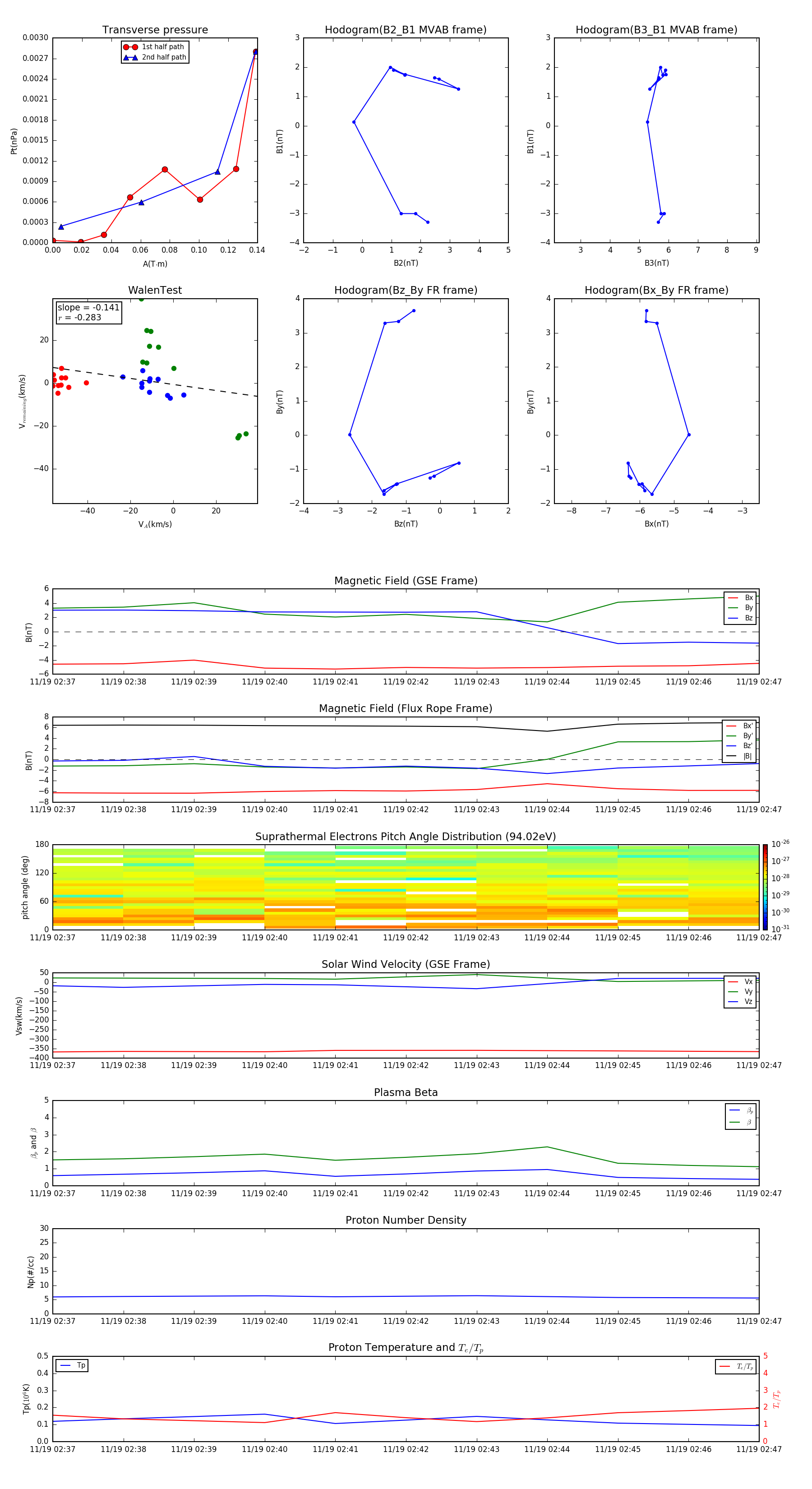
Task: Click the dashed regression line in WalenTest
Action: point(155,381)
